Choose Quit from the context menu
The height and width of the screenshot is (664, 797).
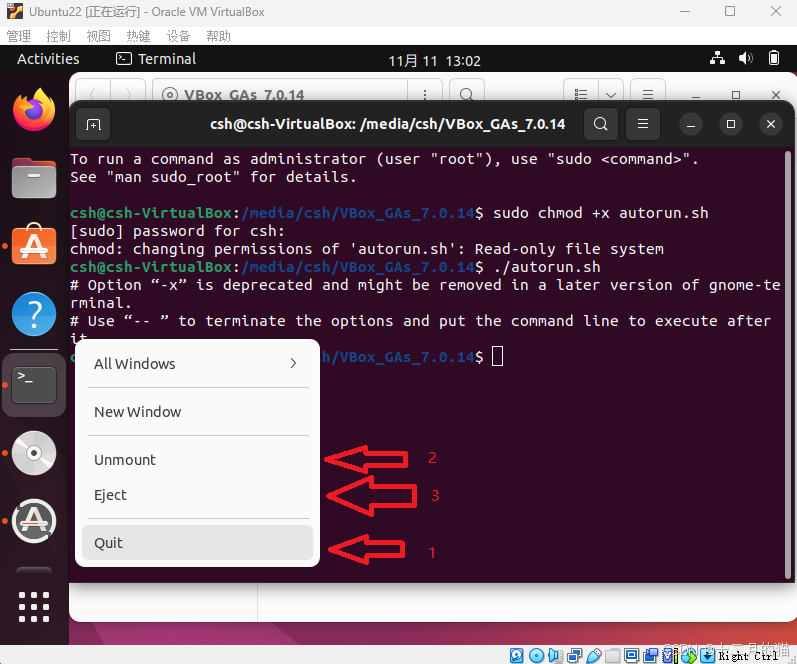tap(197, 542)
